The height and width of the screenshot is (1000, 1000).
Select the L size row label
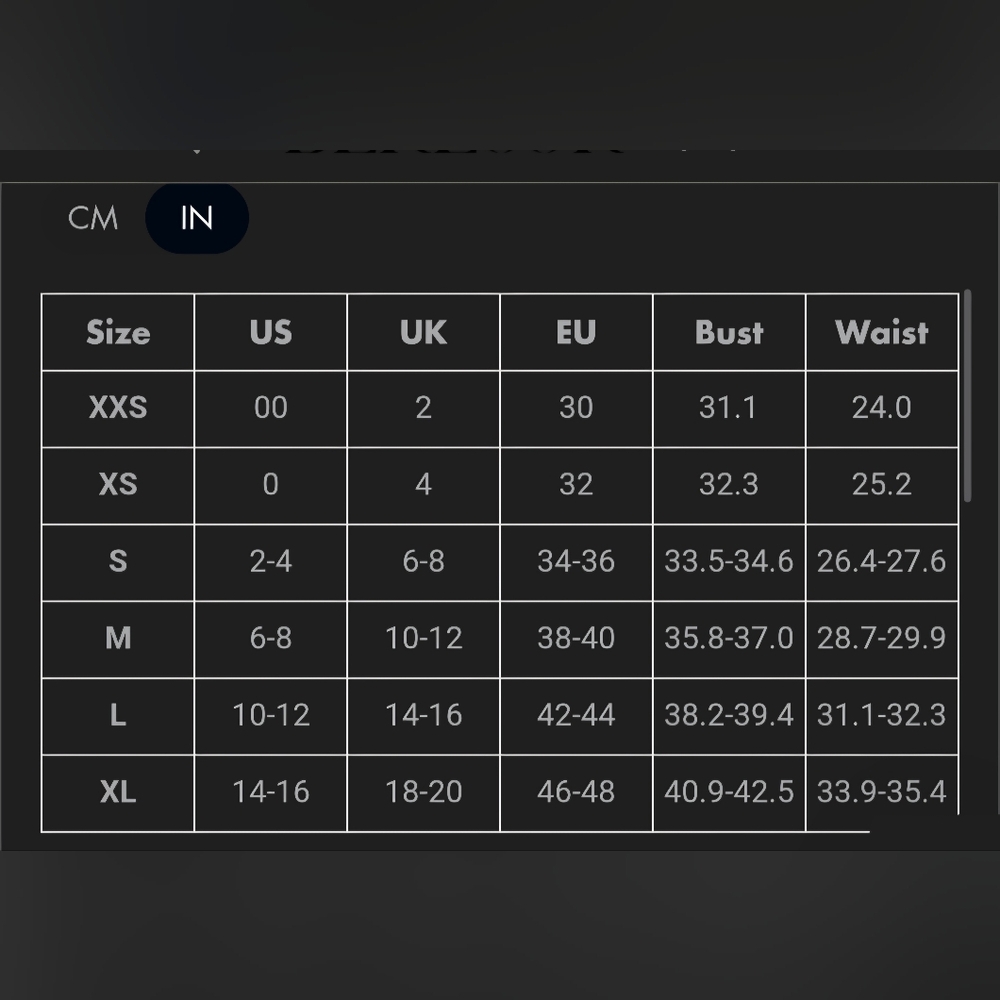[x=118, y=715]
